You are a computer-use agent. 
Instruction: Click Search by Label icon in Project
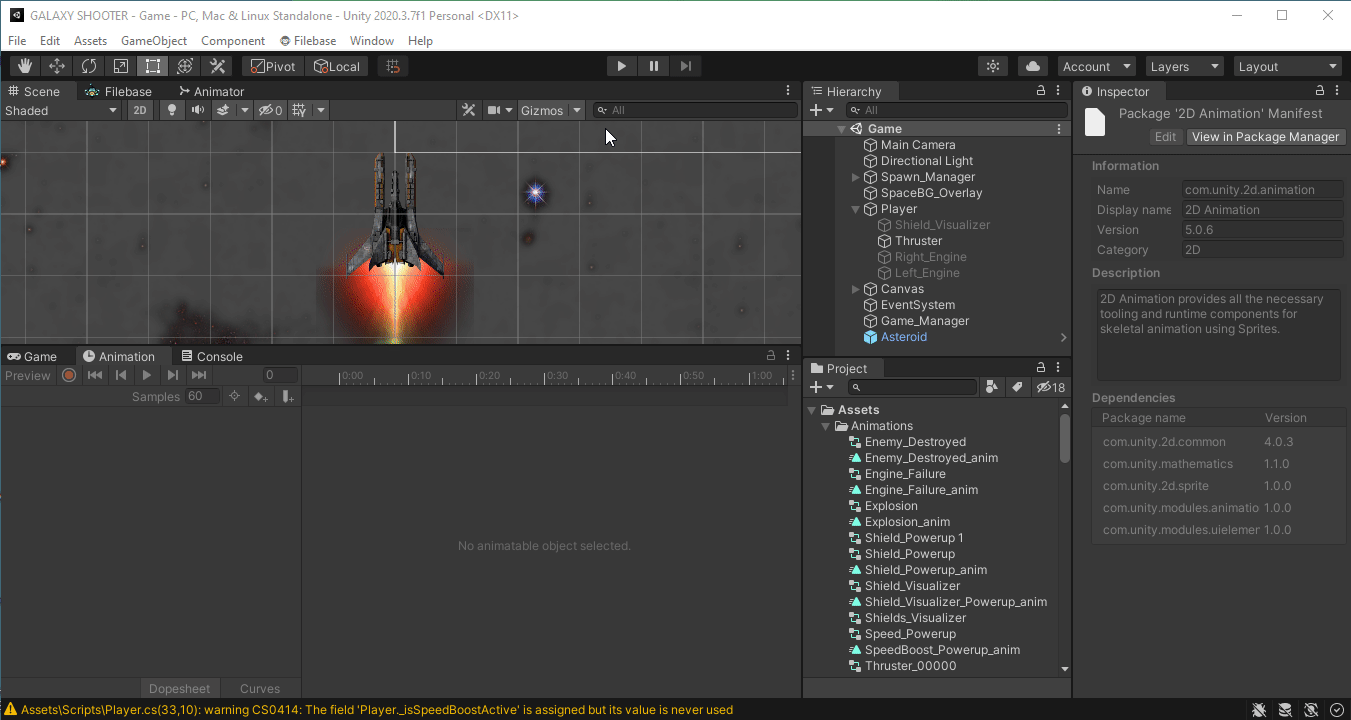pos(1017,387)
